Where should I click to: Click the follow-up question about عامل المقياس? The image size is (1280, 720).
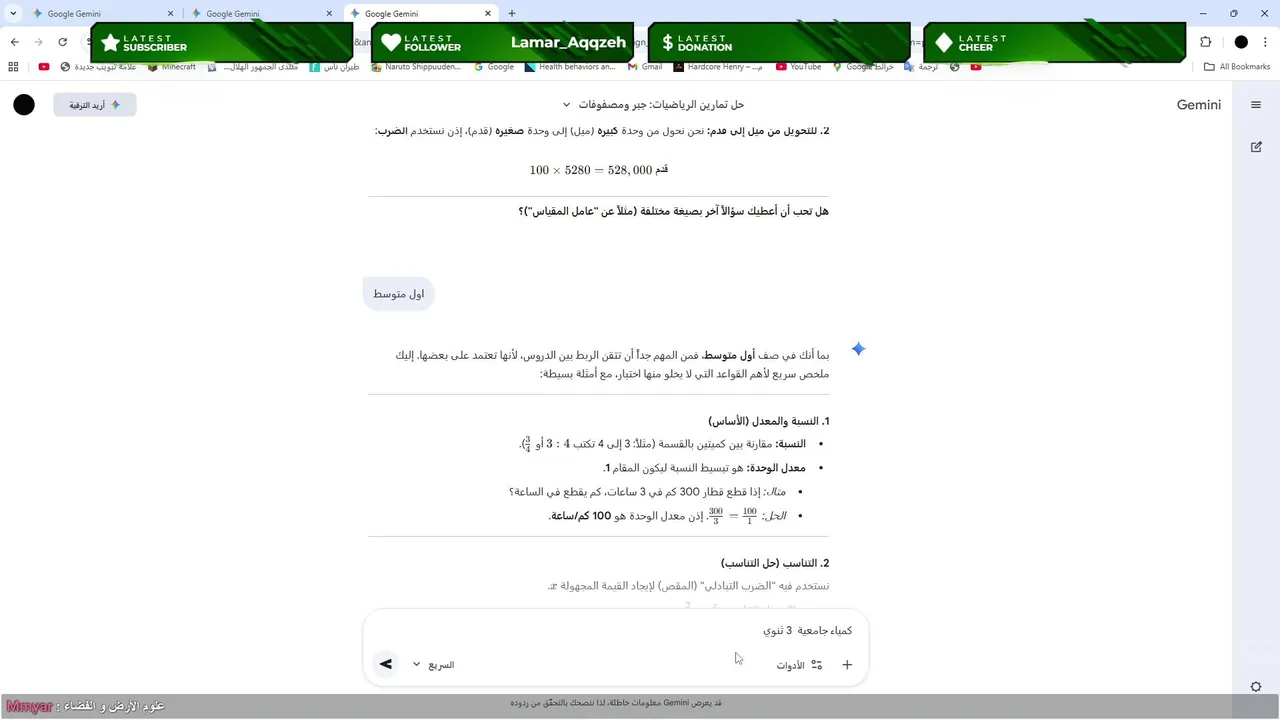pos(673,211)
